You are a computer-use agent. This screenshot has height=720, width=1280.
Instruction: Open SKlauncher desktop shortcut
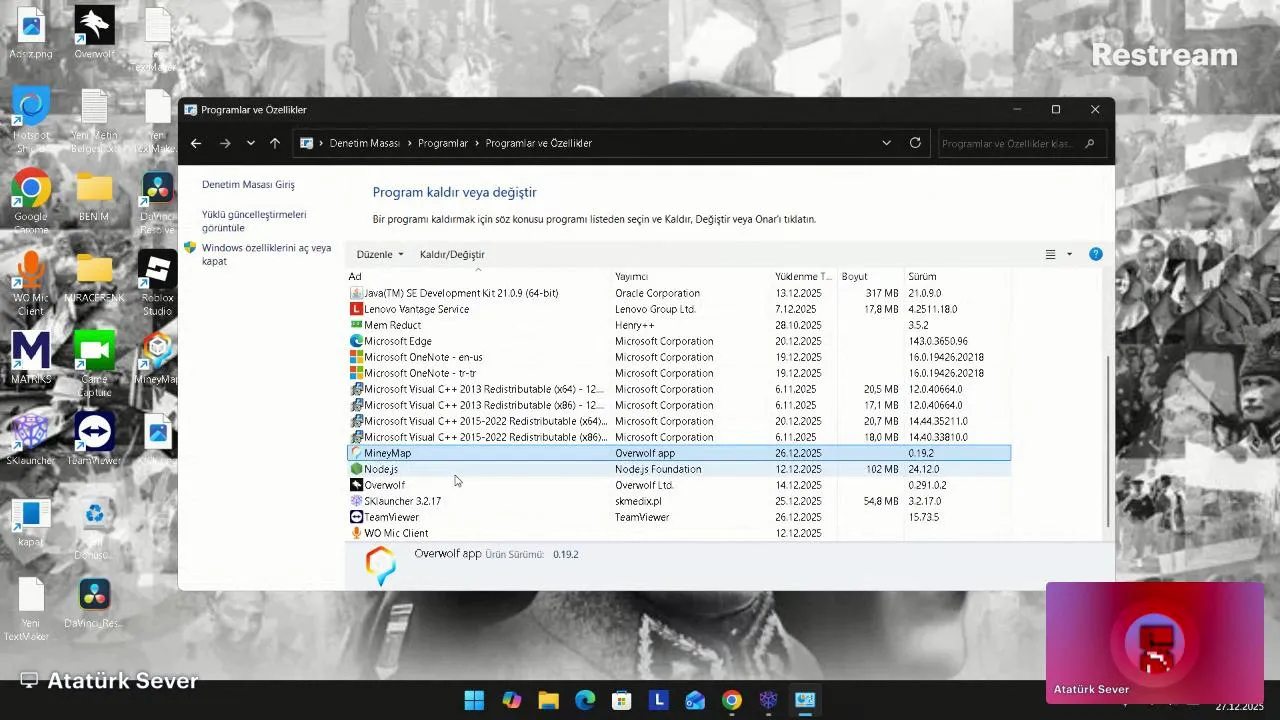31,440
